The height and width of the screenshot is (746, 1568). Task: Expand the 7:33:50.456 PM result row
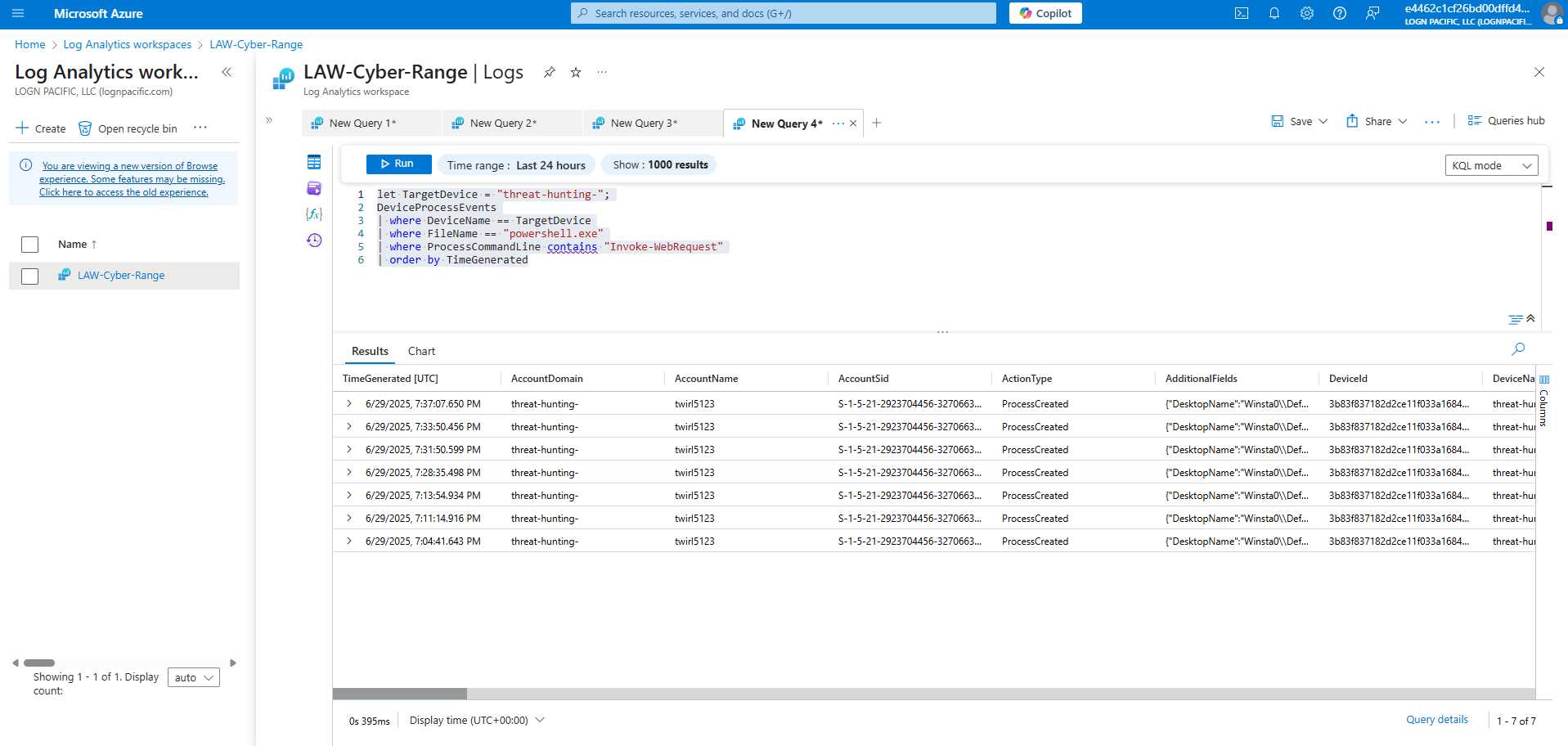tap(349, 426)
